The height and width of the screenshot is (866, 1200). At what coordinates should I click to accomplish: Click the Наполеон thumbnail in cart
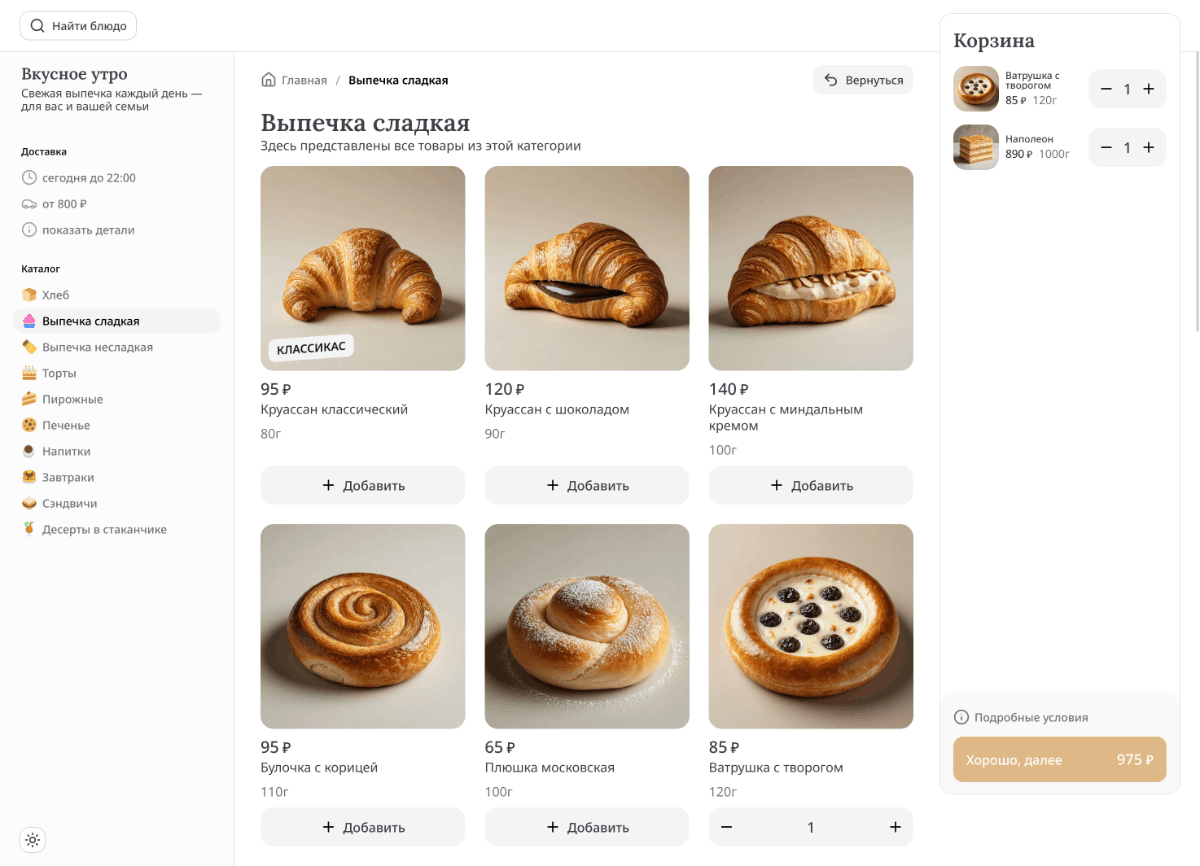pyautogui.click(x=976, y=147)
